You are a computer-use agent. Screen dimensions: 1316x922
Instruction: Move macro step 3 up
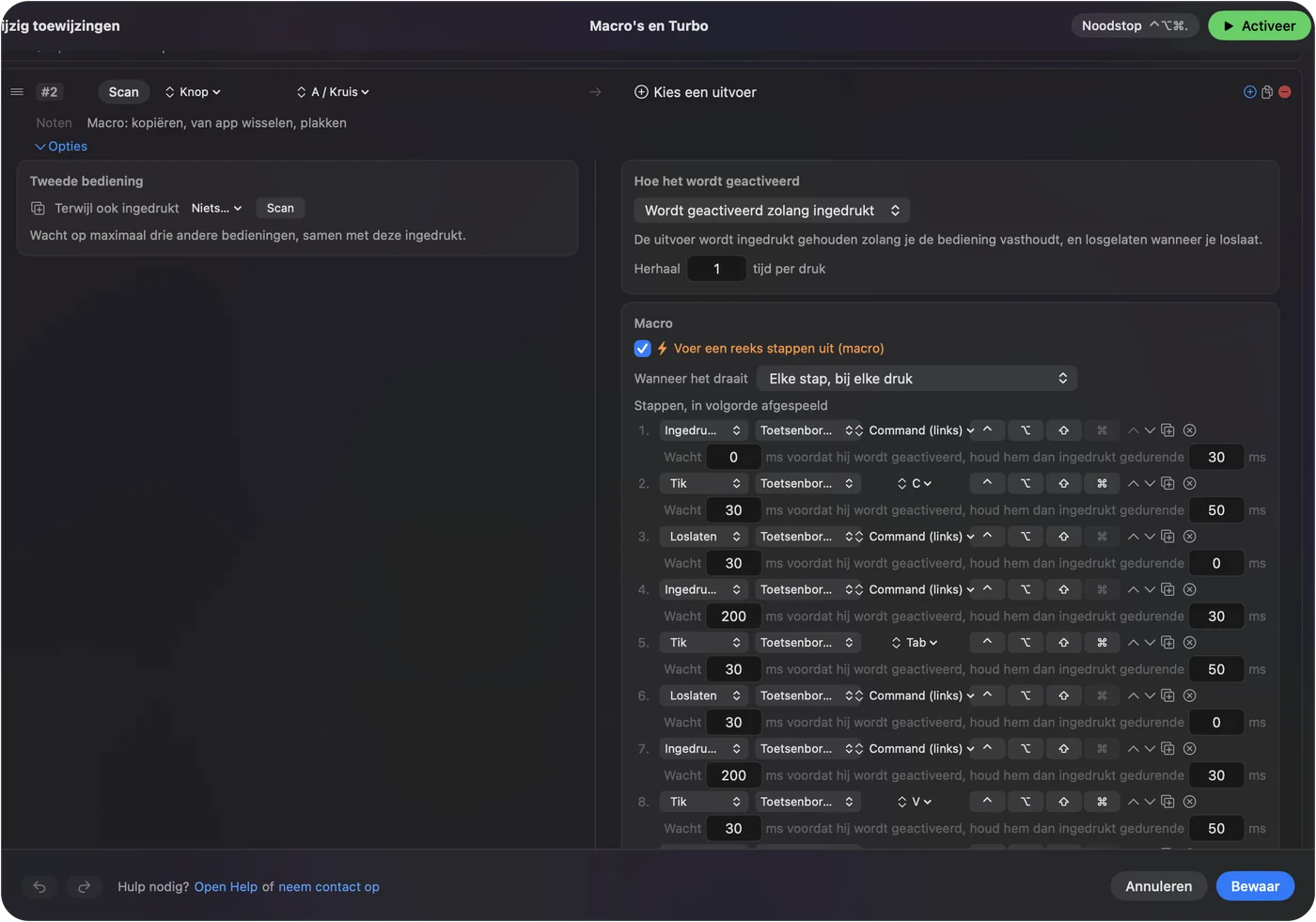pyautogui.click(x=1134, y=537)
